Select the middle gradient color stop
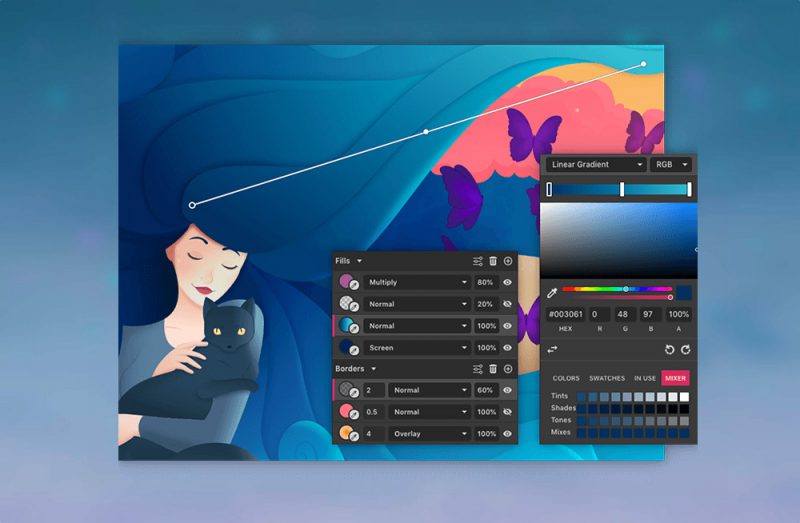Screen dimensions: 800x523 coord(622,189)
